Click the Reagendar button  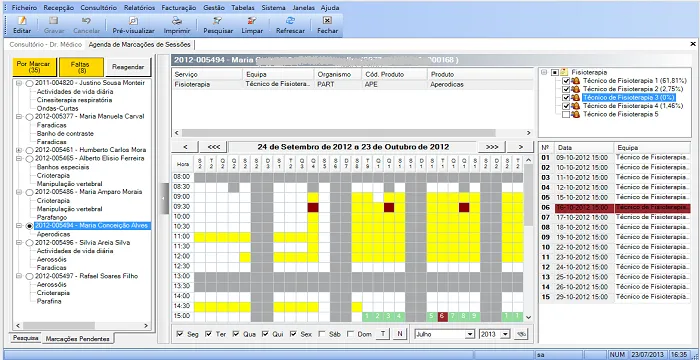click(x=128, y=67)
